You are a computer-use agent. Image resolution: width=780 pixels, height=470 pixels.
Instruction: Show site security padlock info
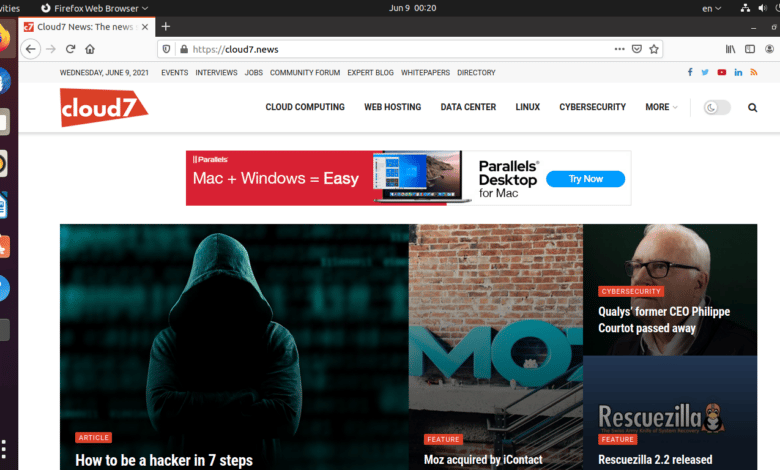coord(184,49)
